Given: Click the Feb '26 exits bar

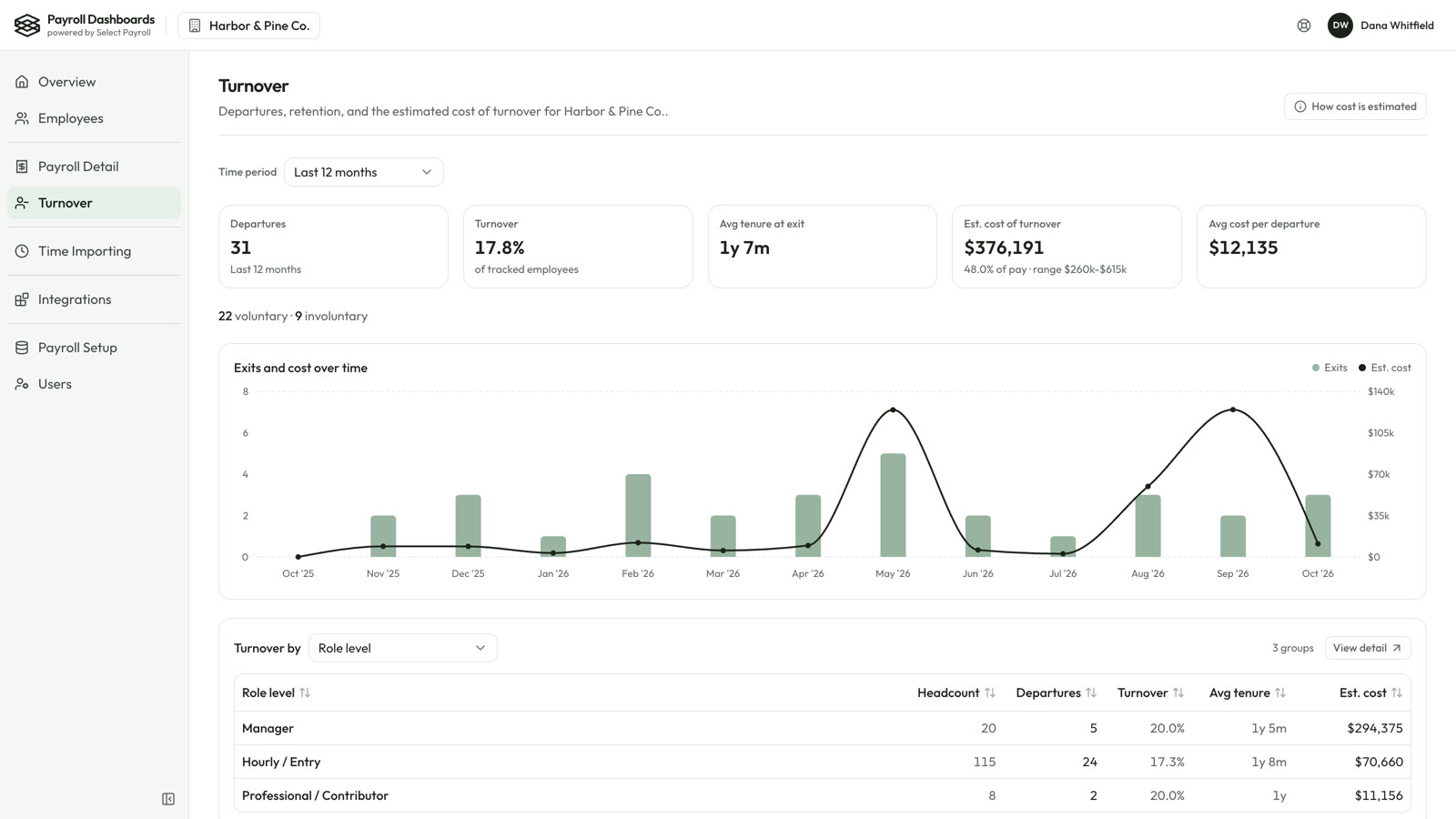Looking at the screenshot, I should point(638,515).
